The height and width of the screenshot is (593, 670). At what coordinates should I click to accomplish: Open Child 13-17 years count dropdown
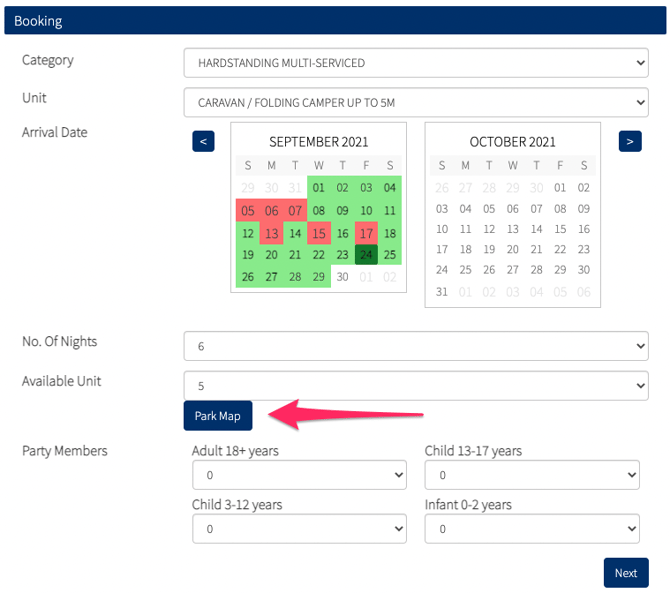click(x=532, y=474)
